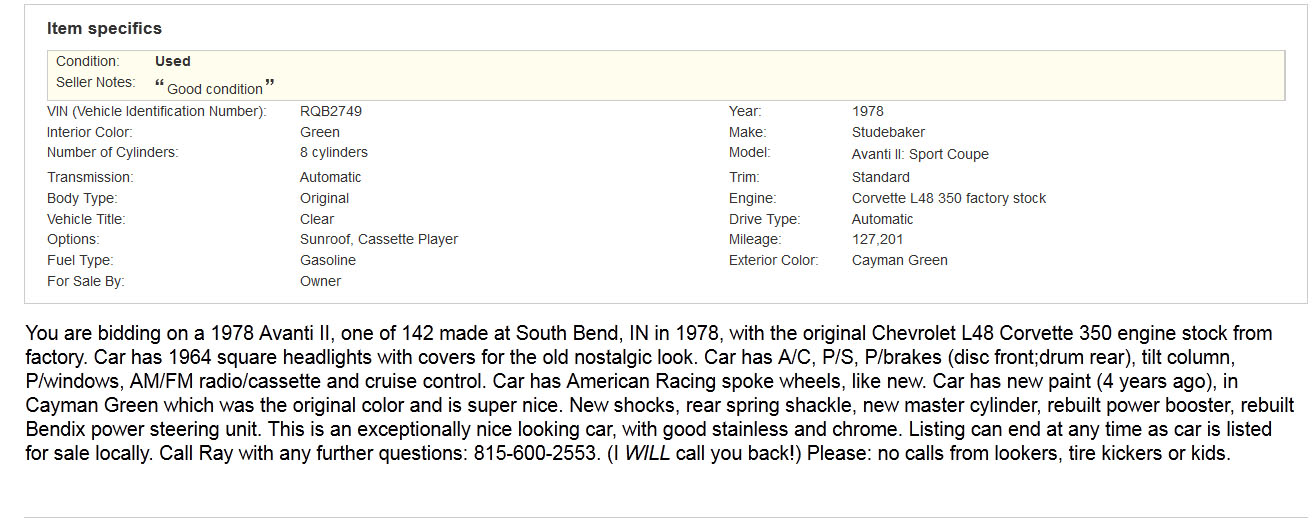Click the VIN value RQB2749
1312x518 pixels.
331,111
